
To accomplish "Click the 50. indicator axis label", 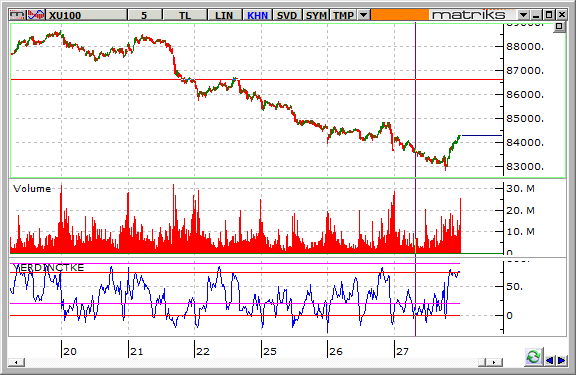I will pyautogui.click(x=514, y=286).
